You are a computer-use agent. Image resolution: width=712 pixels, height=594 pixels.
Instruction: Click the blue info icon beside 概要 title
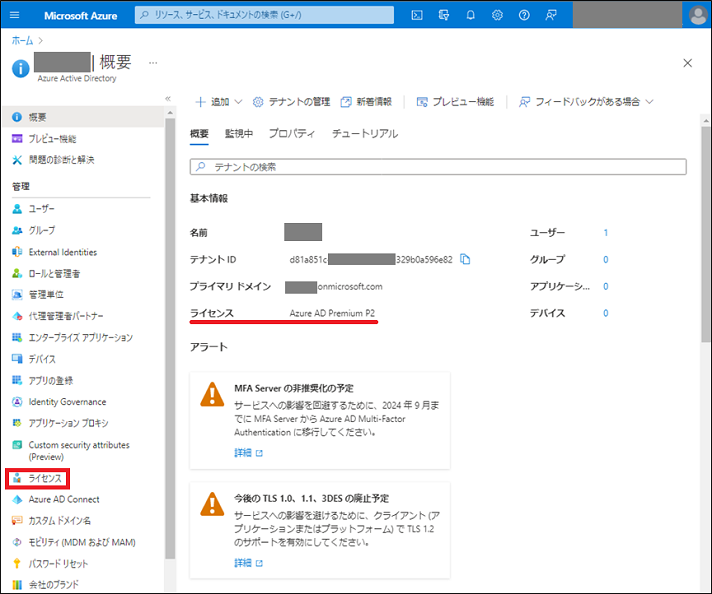(20, 69)
